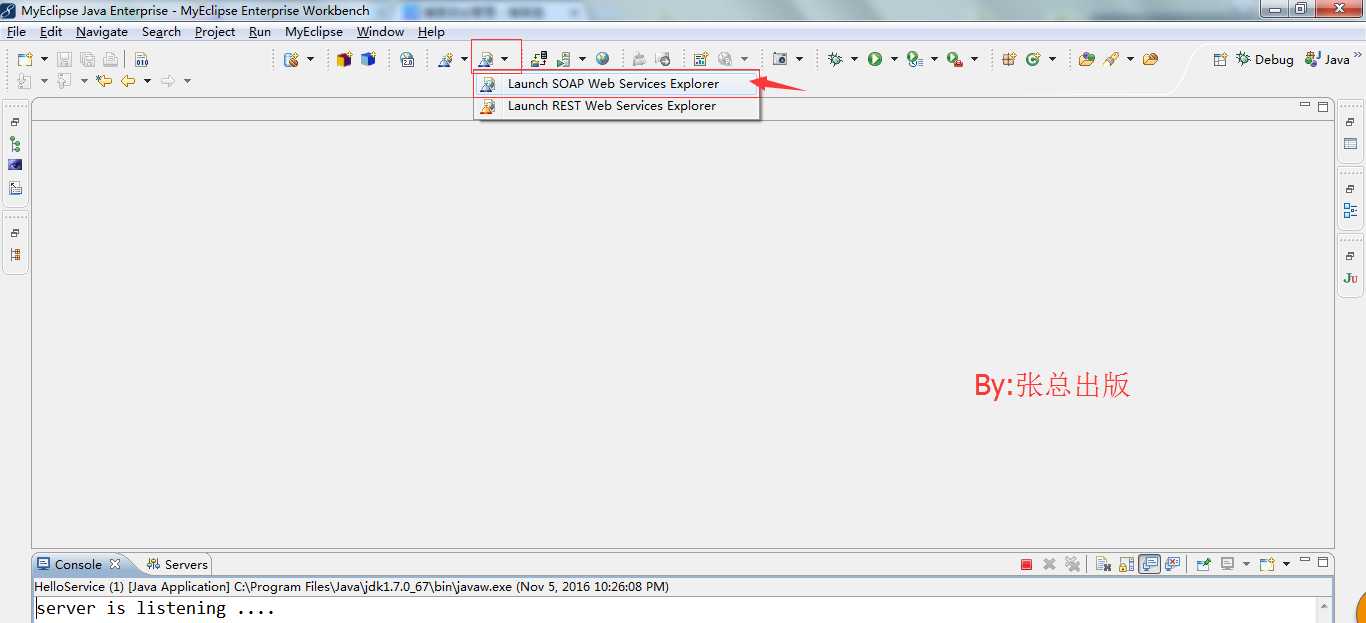
Task: Toggle show console on standard output
Action: click(1149, 564)
